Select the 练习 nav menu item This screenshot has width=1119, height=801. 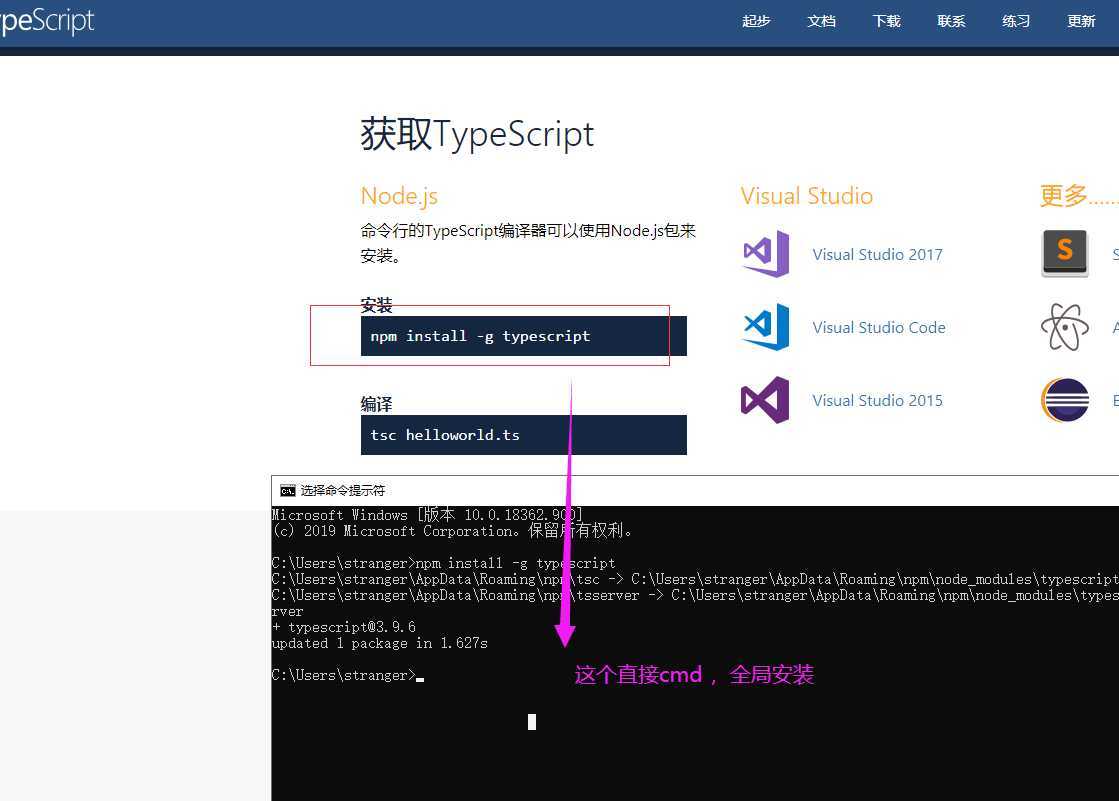tap(1016, 21)
